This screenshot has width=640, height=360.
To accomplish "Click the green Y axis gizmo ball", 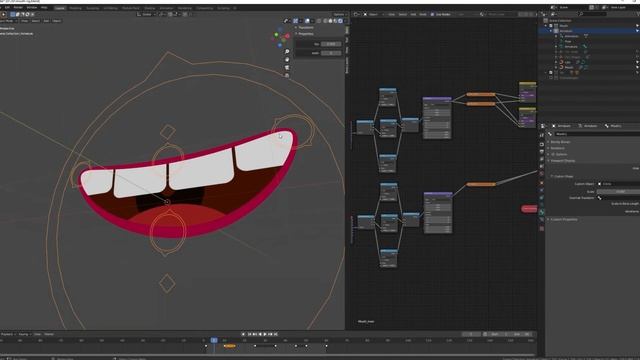I will point(276,35).
